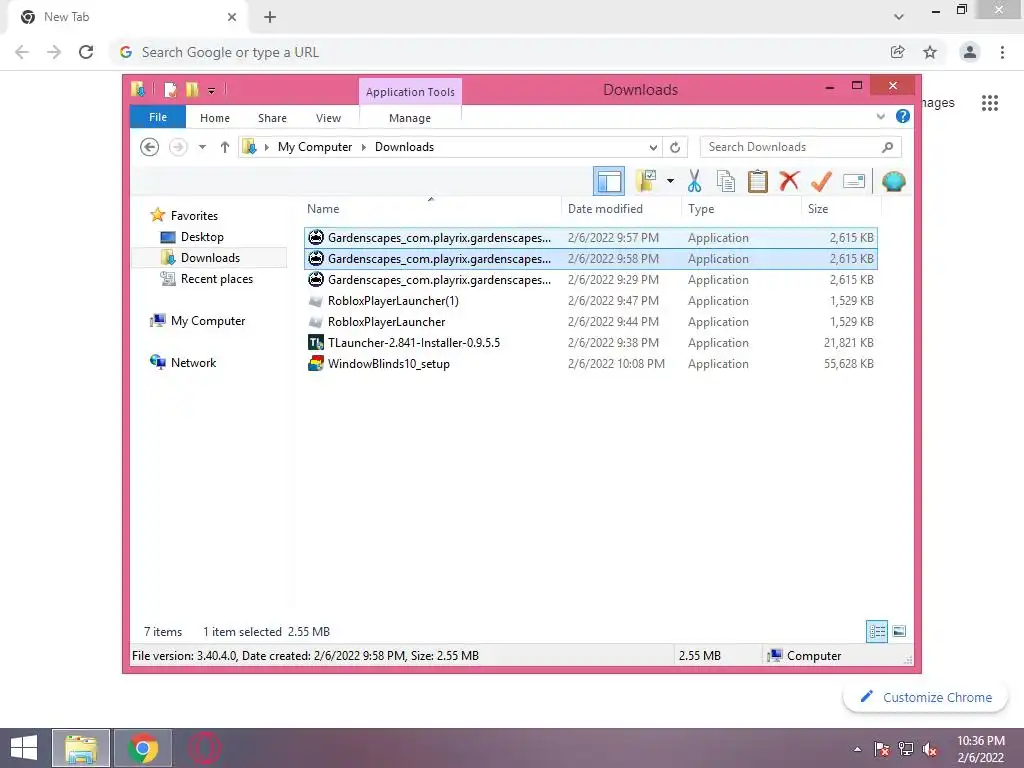
Task: Open the Manage ribbon tab
Action: (409, 118)
